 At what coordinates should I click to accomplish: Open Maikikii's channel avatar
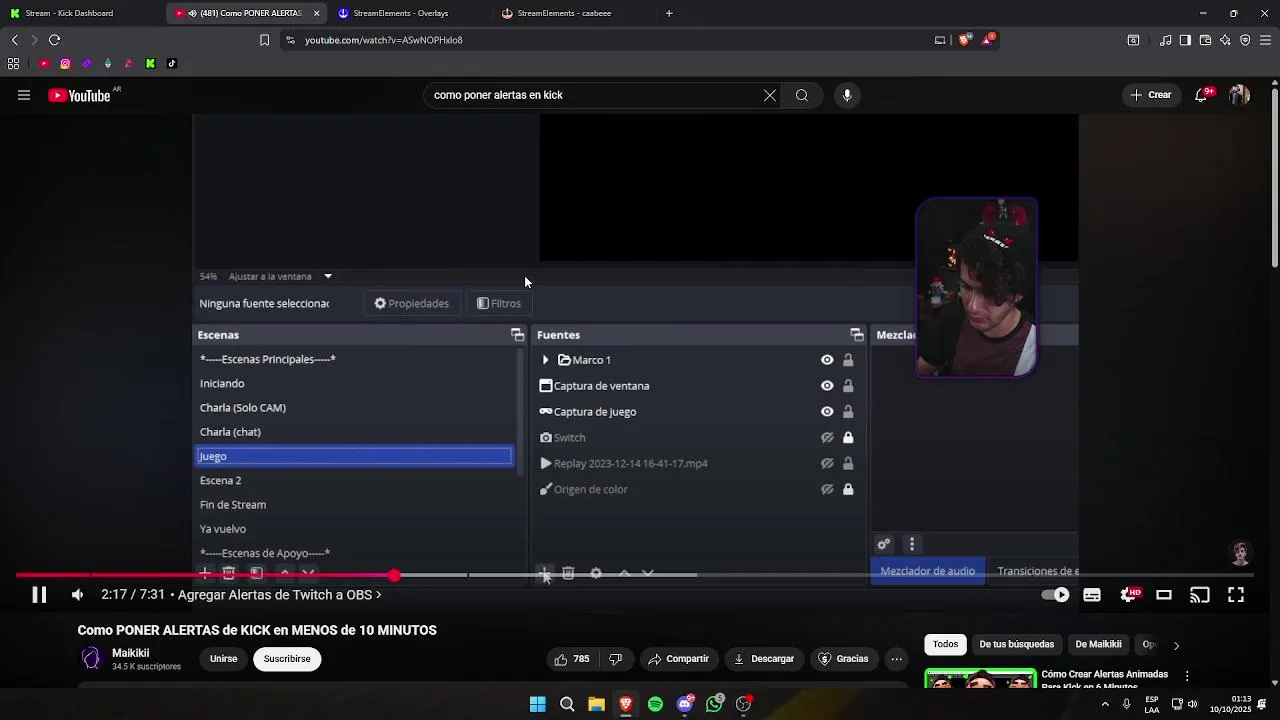(91, 658)
